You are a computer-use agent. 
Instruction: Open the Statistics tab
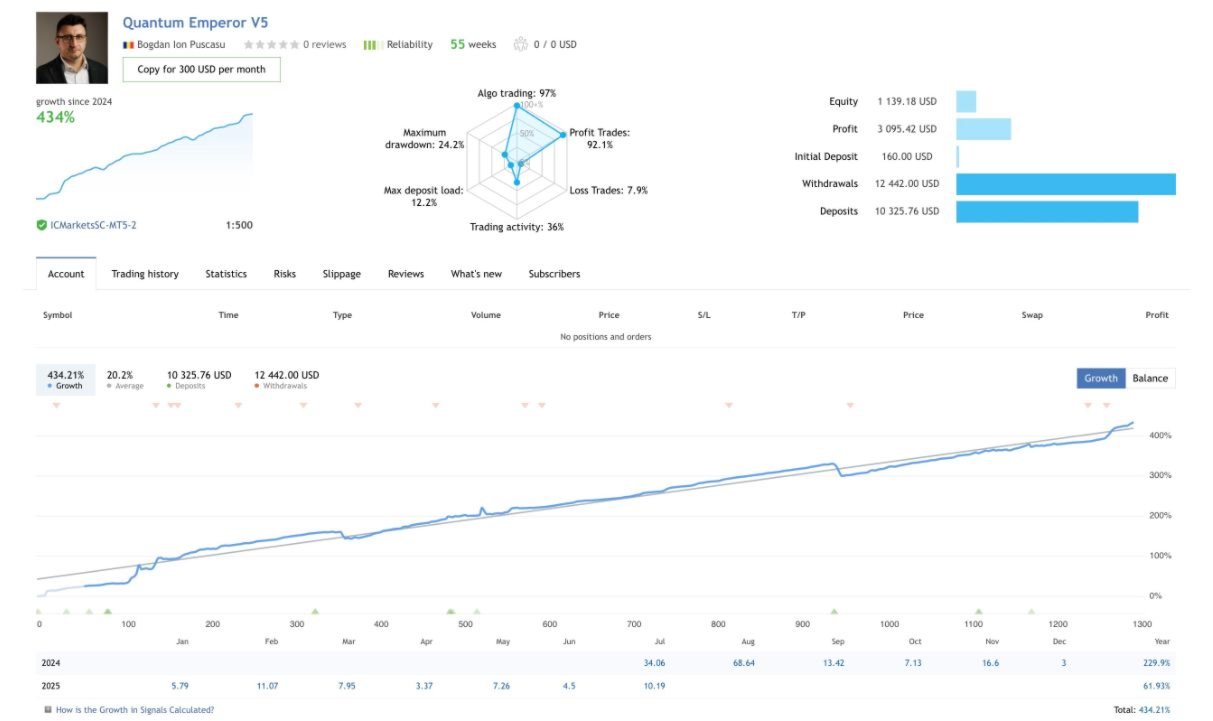[x=226, y=274]
